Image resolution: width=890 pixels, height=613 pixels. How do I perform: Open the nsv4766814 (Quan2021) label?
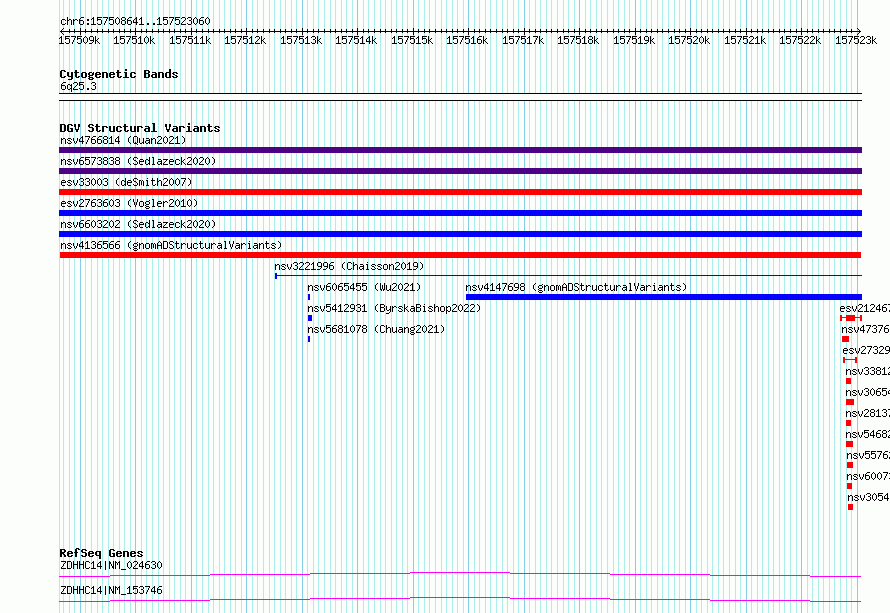click(x=123, y=140)
